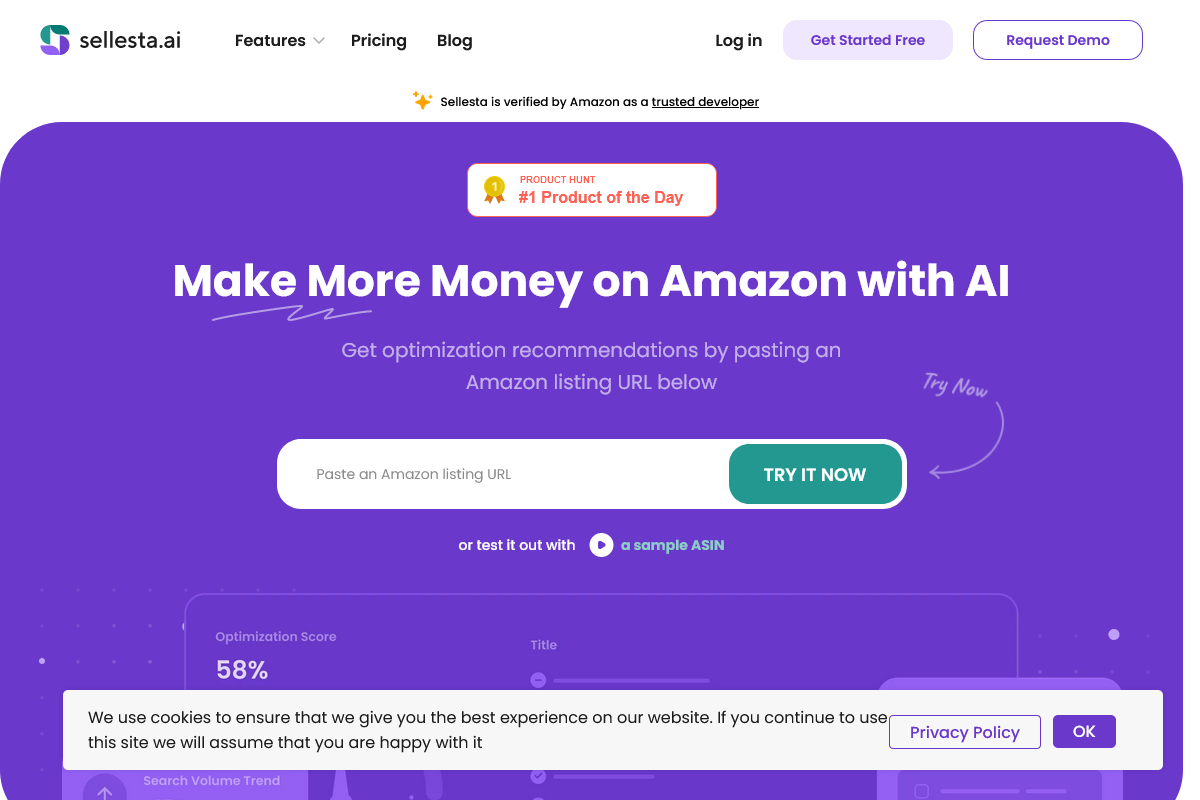Click the play icon next to sample ASIN
Image resolution: width=1200 pixels, height=800 pixels.
click(x=601, y=545)
